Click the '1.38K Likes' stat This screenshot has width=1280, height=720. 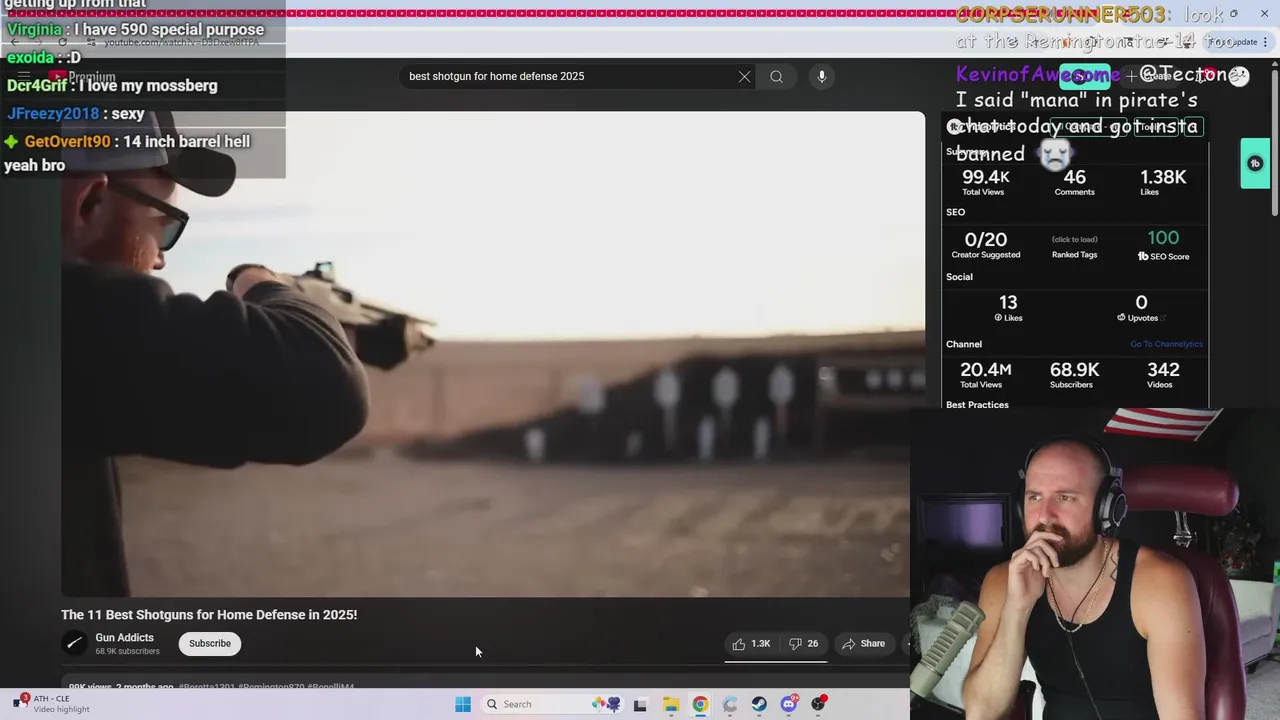point(1163,182)
